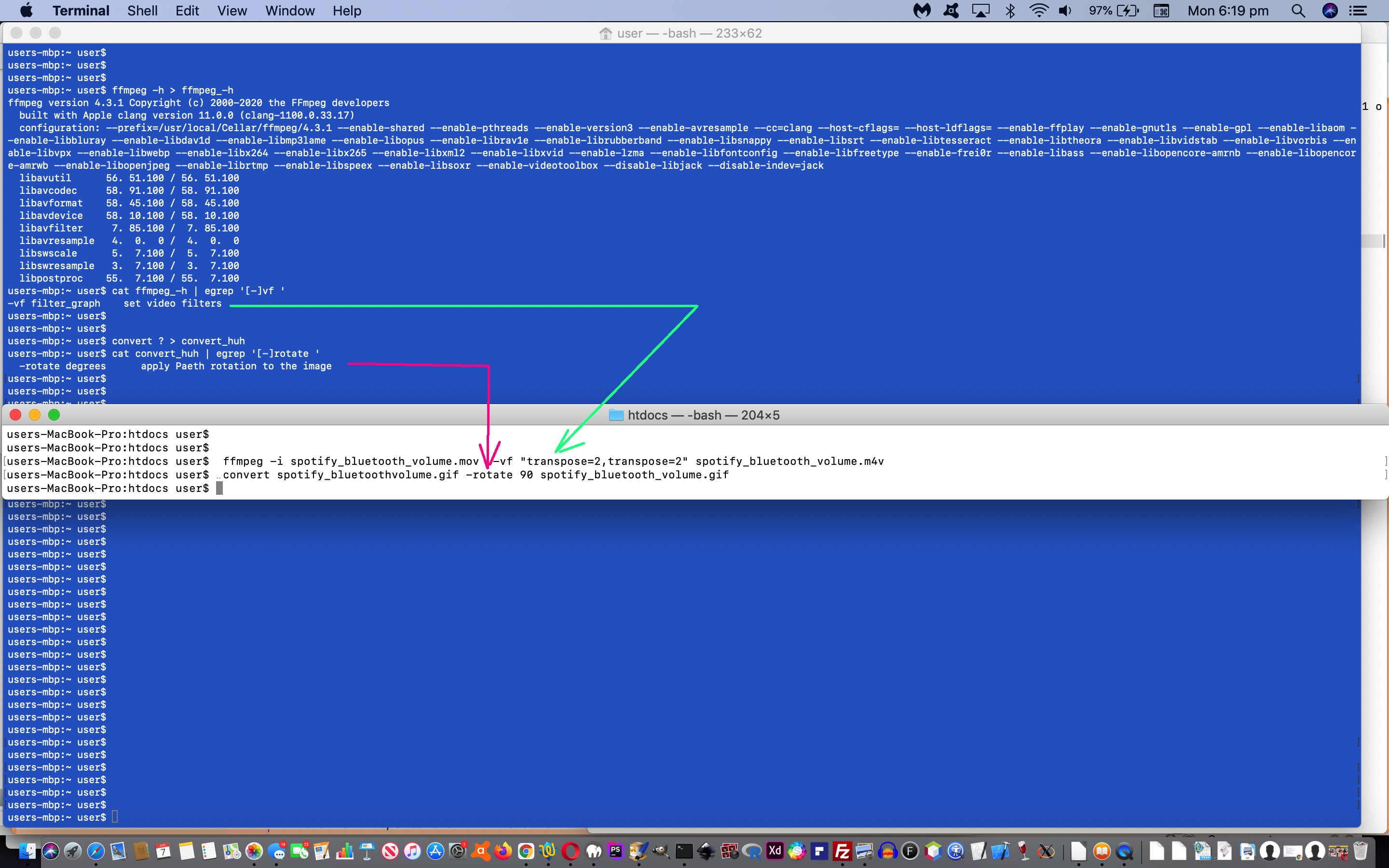Viewport: 1389px width, 868px height.
Task: Click the Malwarebytes menu bar icon
Action: point(922,10)
